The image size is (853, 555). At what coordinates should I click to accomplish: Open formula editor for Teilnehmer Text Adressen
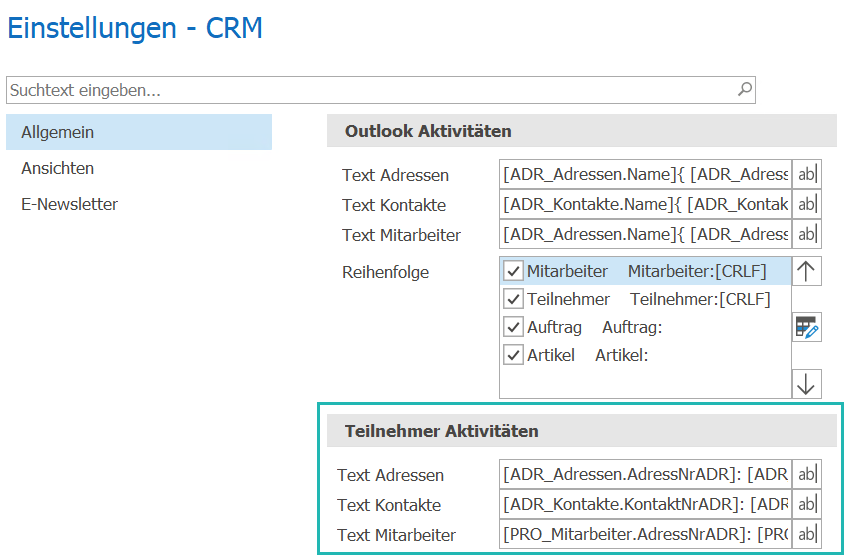tap(807, 474)
